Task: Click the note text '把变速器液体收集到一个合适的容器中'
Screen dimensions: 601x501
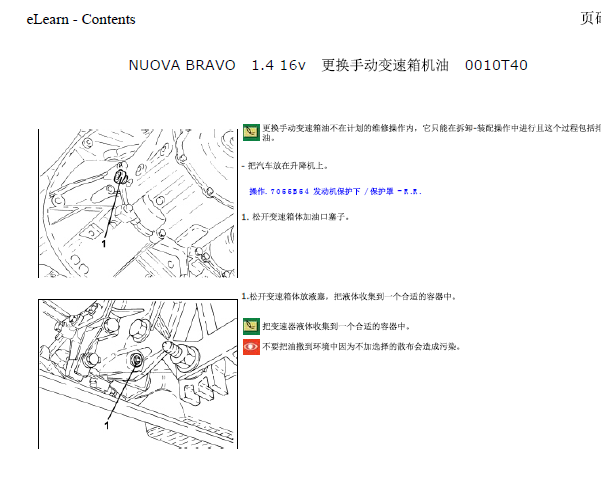Action: (x=336, y=327)
